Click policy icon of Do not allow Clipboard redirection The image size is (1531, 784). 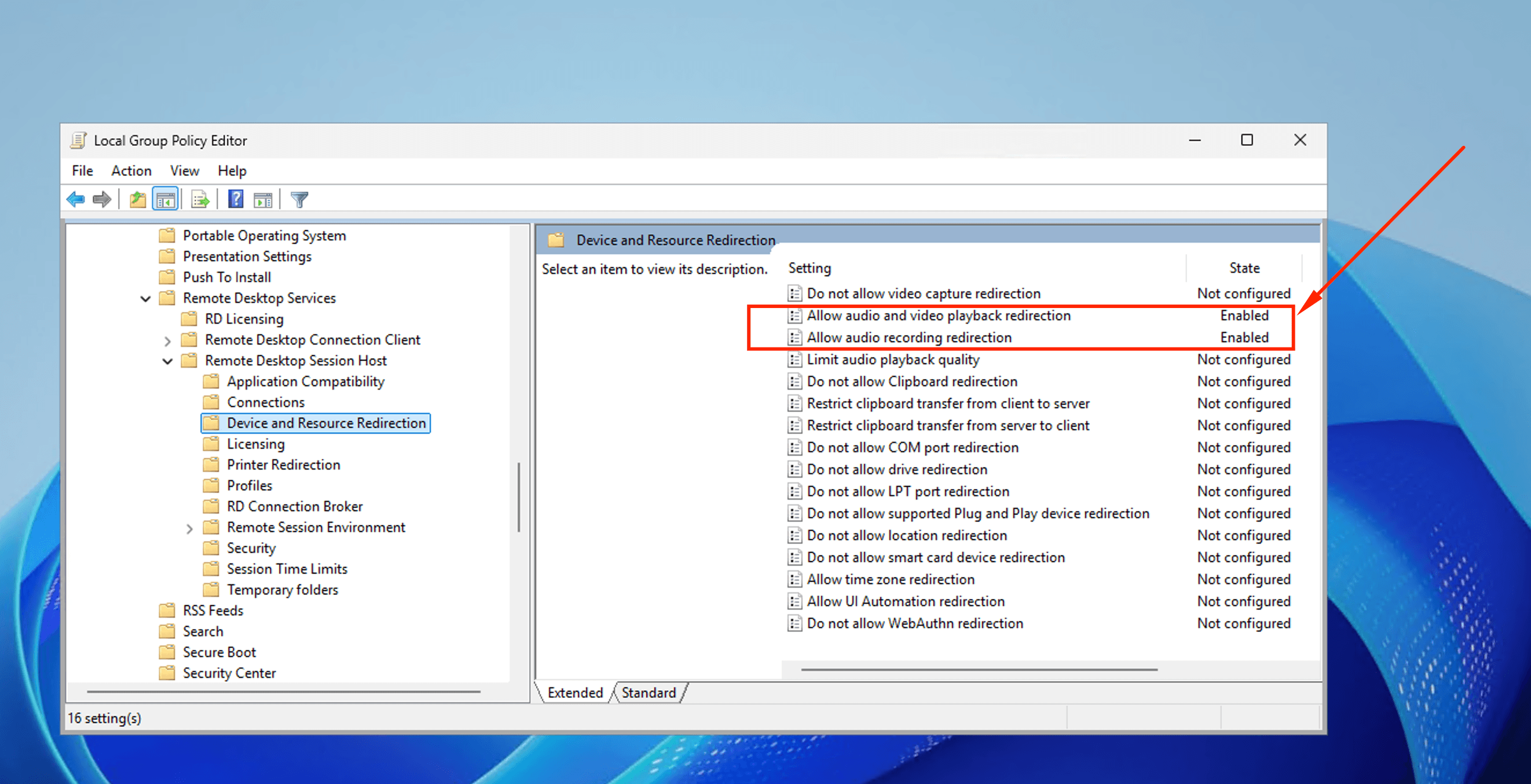point(794,382)
